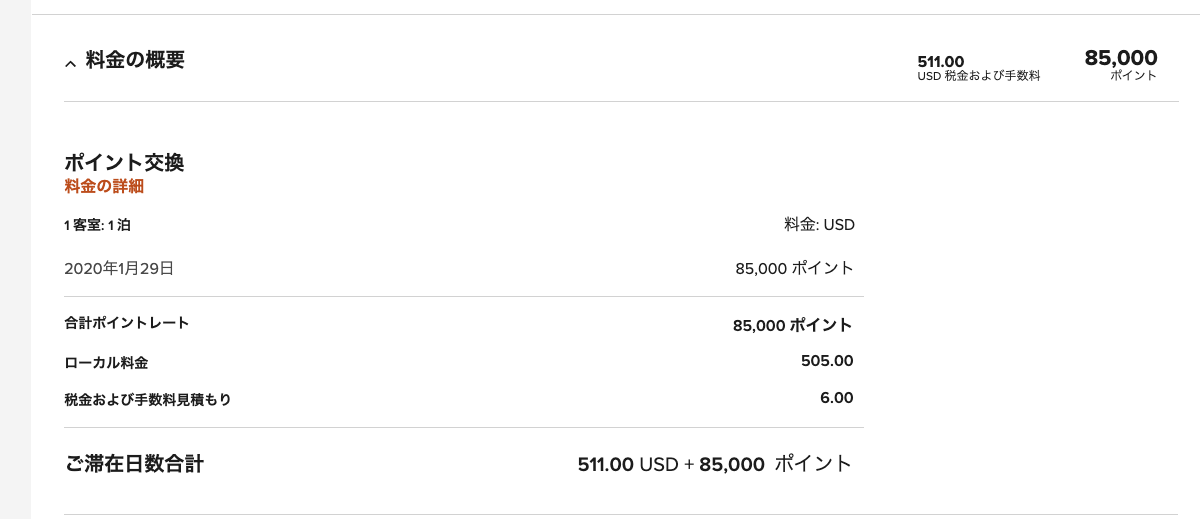
Task: Click the ポイント label under 85,000 header
Action: (x=1132, y=76)
